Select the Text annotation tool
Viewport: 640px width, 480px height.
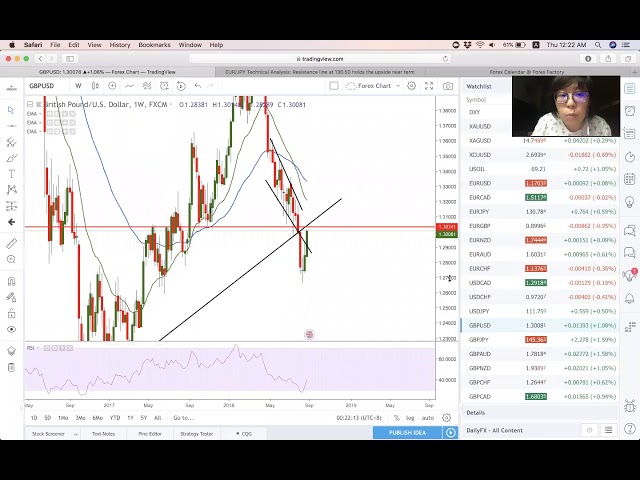tap(11, 174)
